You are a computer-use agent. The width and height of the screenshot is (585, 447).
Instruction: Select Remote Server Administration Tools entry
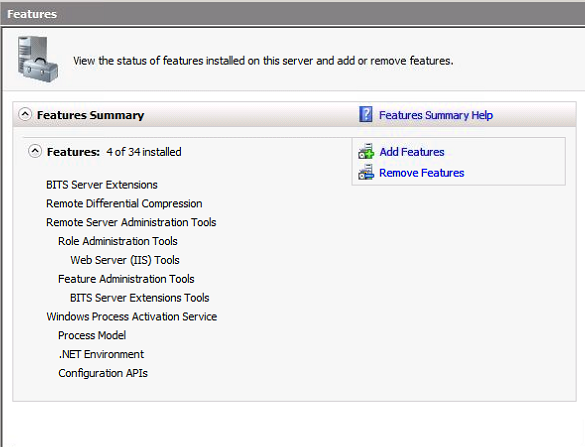tap(131, 222)
